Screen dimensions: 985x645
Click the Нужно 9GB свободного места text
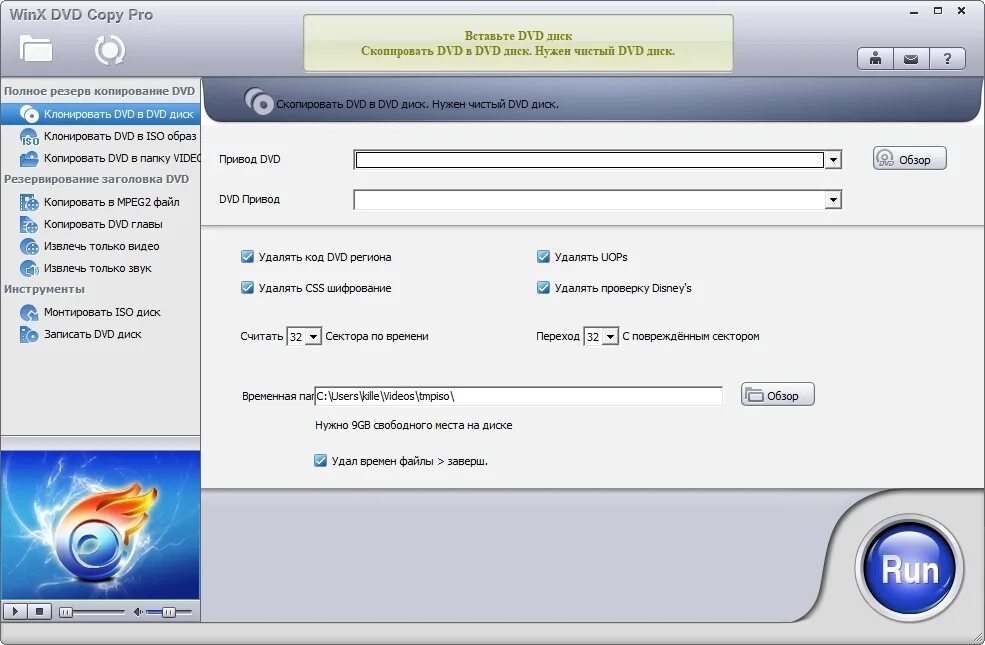pos(413,425)
